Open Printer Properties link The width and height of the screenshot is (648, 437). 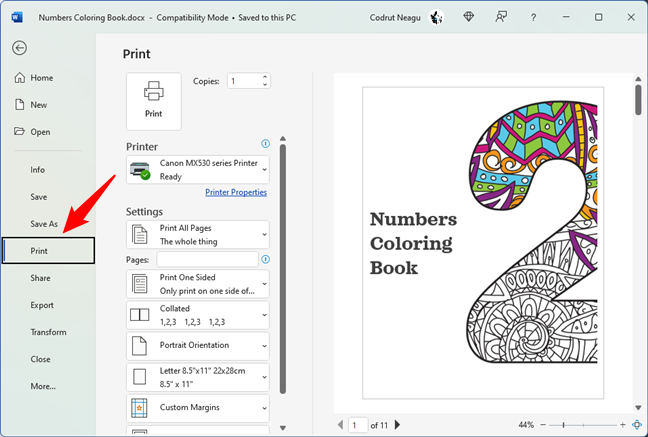pos(236,192)
